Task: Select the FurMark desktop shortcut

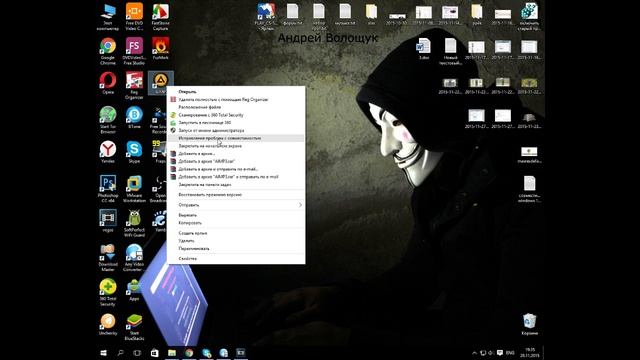Action: click(160, 49)
